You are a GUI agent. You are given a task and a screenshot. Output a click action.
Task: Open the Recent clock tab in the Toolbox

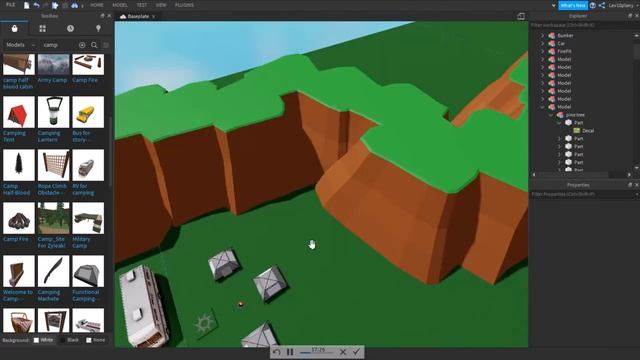pos(70,29)
